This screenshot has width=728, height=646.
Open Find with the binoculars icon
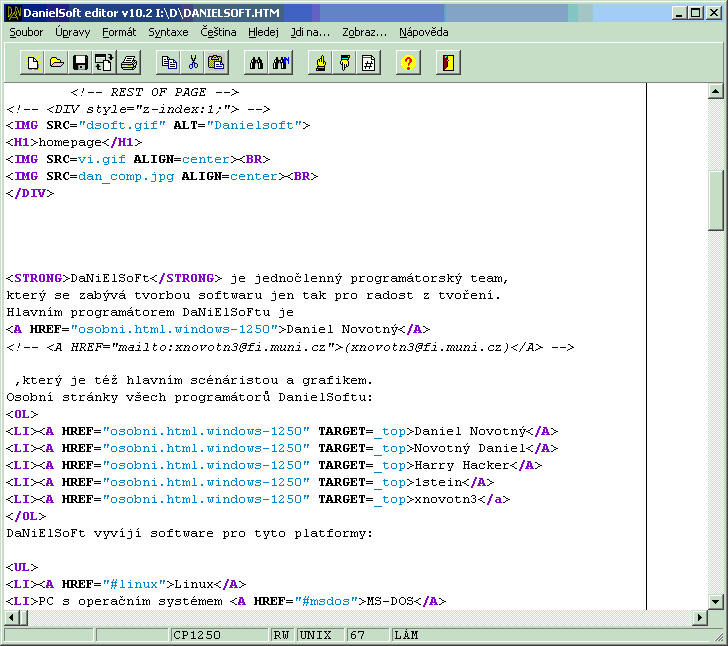click(257, 63)
